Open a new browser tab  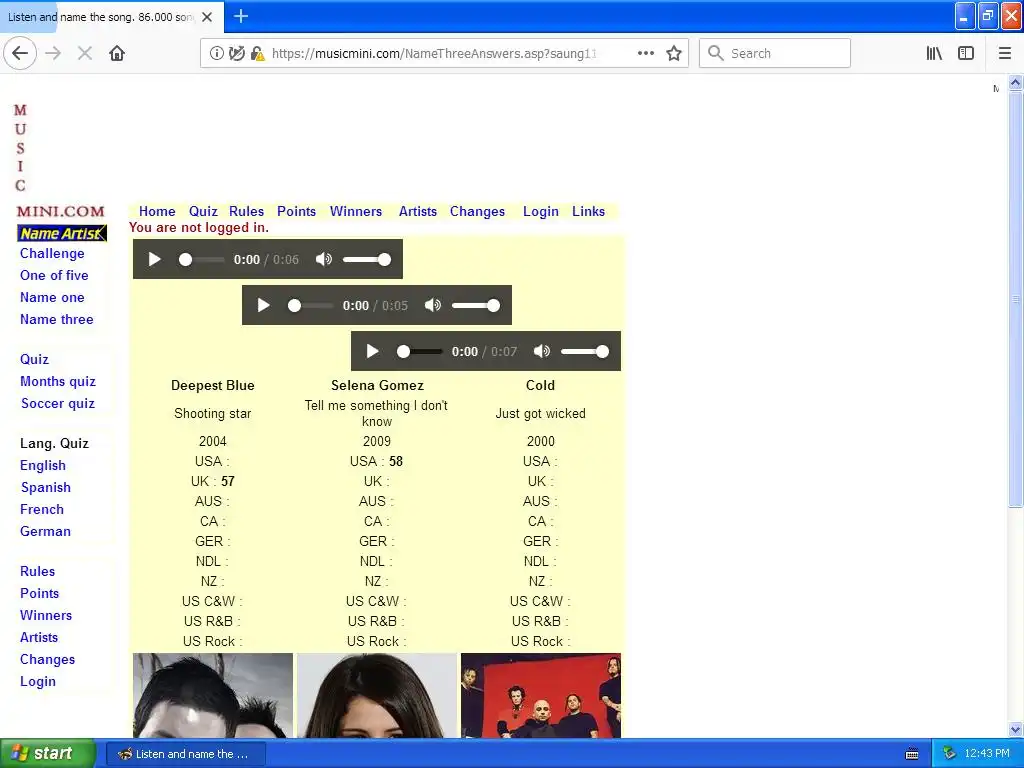pyautogui.click(x=241, y=16)
